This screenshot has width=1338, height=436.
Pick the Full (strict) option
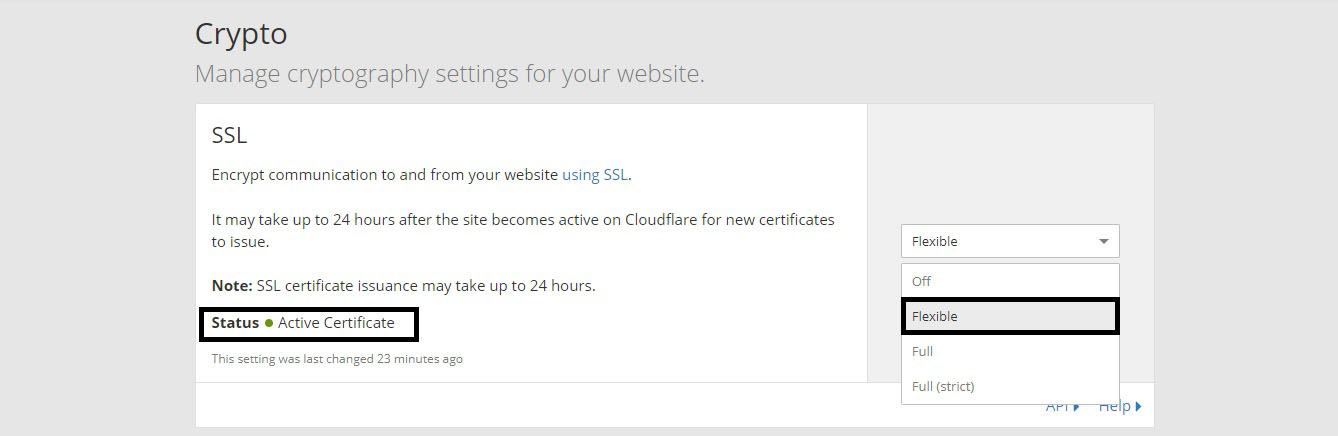[x=1010, y=386]
